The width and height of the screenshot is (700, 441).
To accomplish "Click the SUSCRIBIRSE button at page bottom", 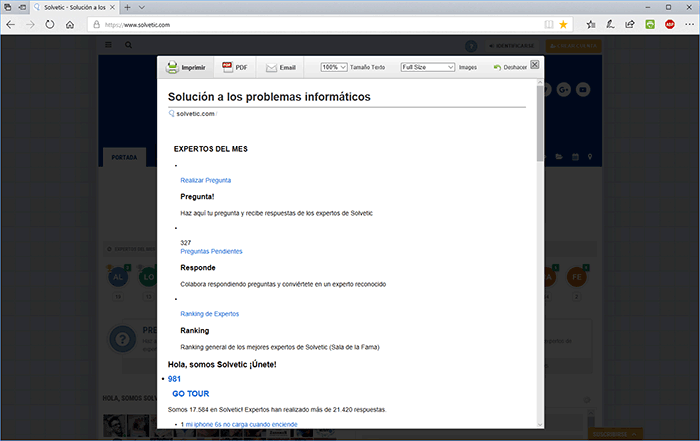I will pos(615,434).
